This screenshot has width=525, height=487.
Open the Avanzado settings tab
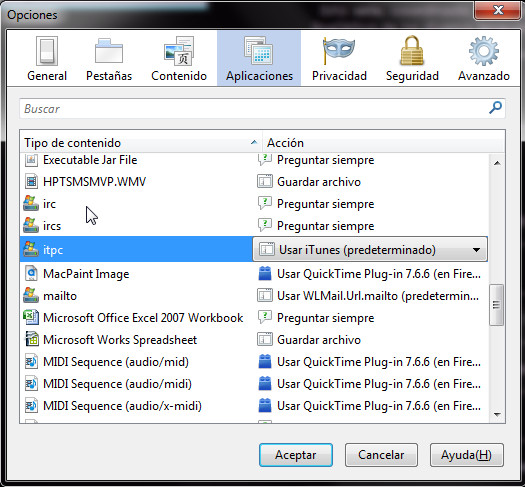[484, 59]
